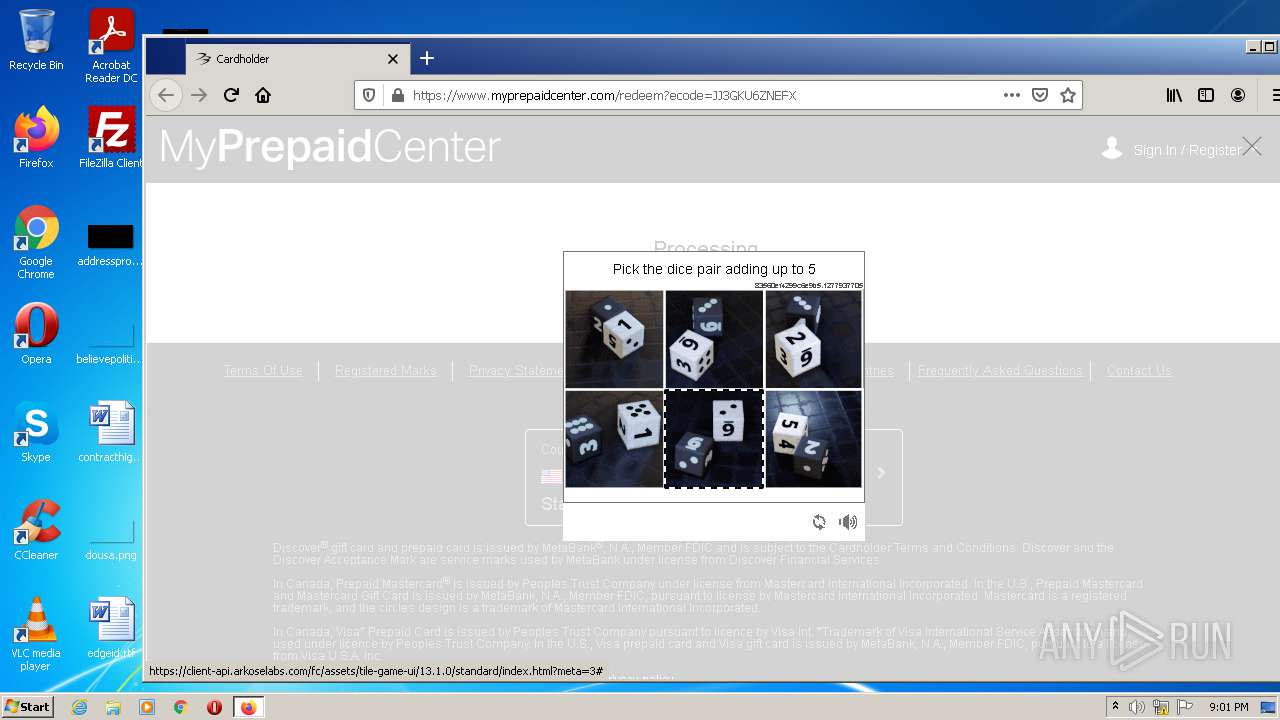This screenshot has width=1280, height=720.
Task: Open the Chrome taskbar icon
Action: [180, 707]
